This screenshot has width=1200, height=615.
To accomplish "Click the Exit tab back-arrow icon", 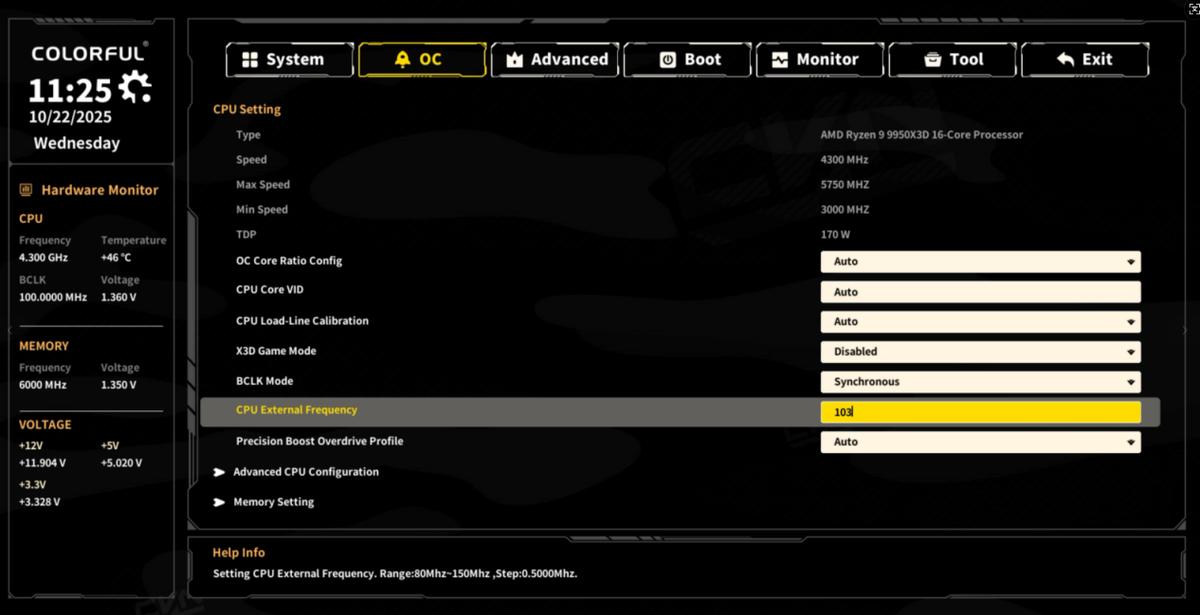I will 1065,60.
